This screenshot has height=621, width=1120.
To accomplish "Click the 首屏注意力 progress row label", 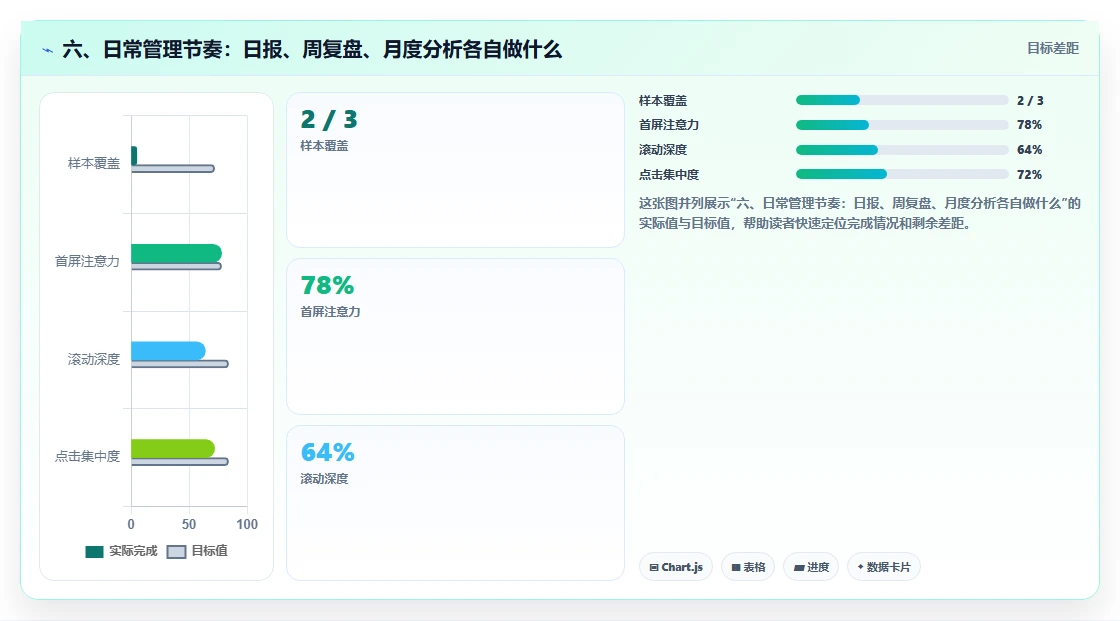I will click(x=669, y=125).
